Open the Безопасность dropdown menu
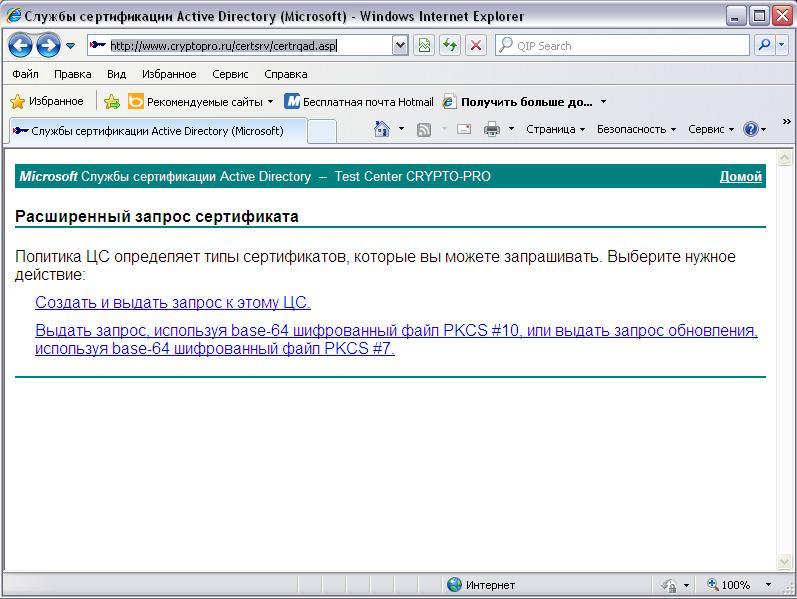 point(636,129)
